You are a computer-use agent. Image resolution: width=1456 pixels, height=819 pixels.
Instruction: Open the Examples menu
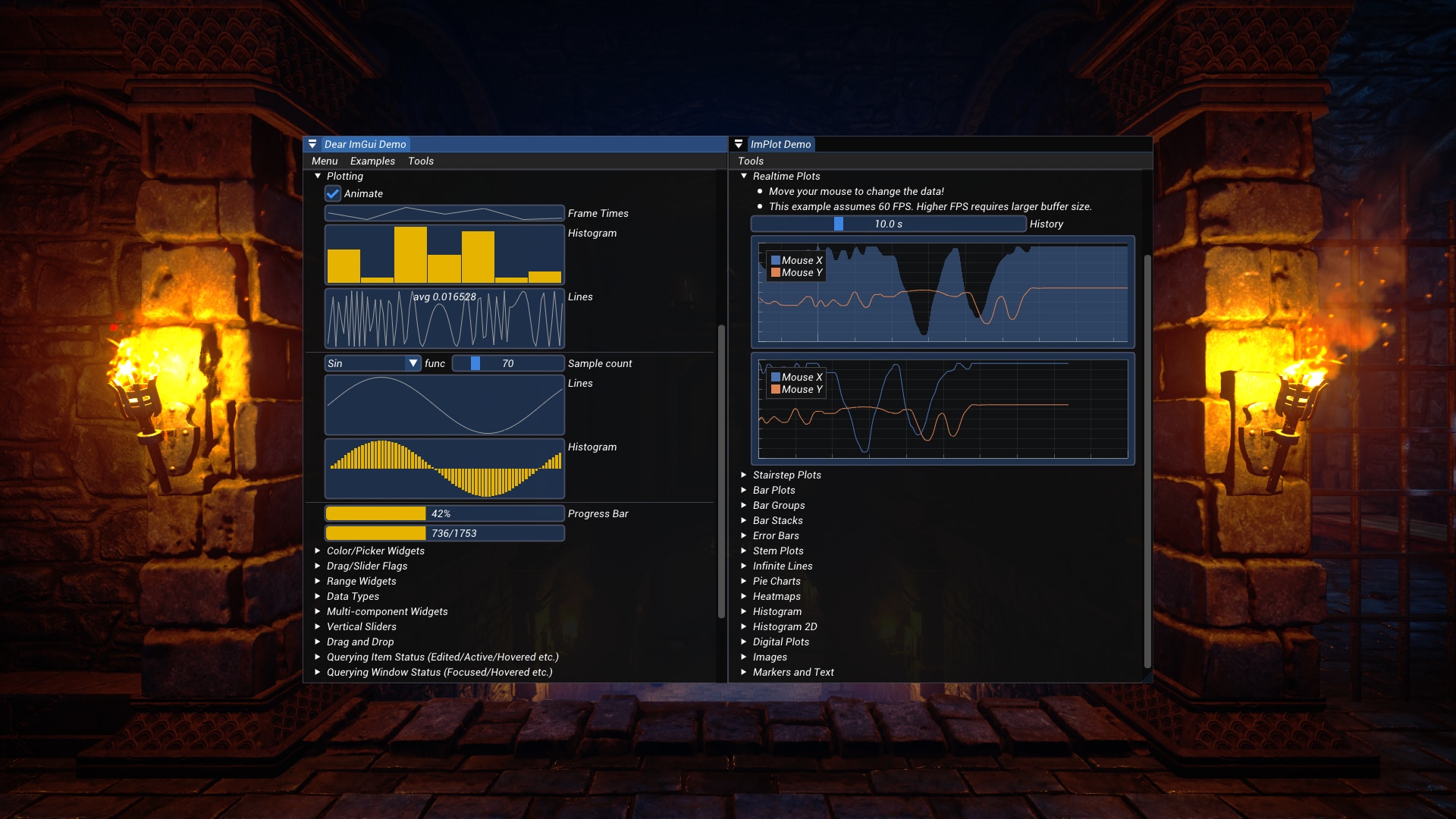372,161
